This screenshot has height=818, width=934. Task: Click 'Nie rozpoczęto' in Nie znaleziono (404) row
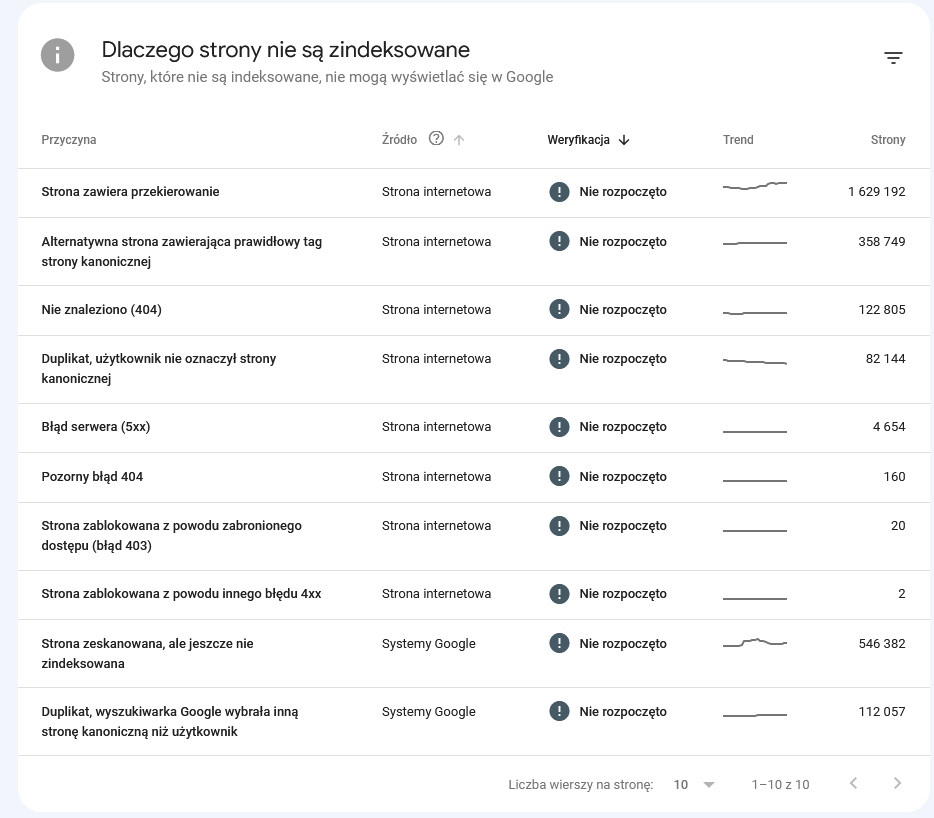click(x=623, y=309)
